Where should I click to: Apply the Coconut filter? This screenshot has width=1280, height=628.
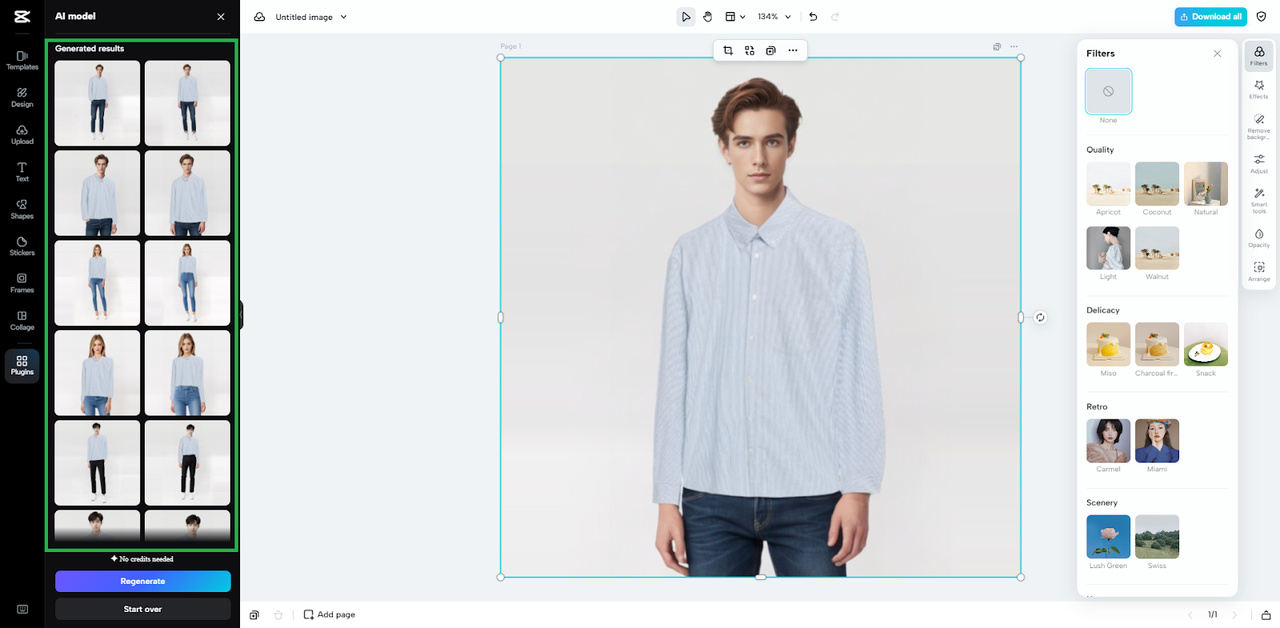(x=1157, y=184)
